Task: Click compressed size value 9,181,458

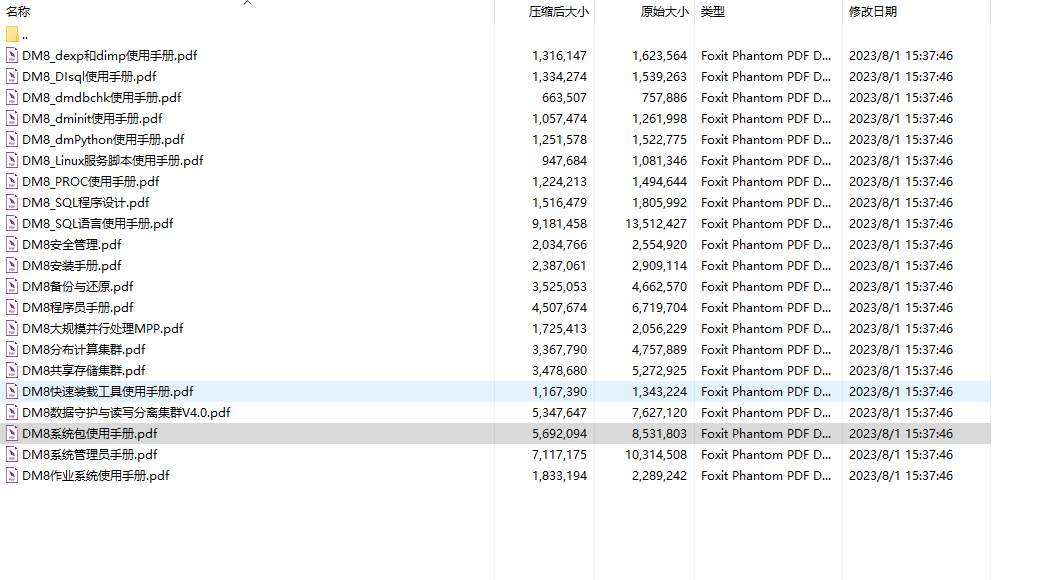Action: click(x=559, y=223)
